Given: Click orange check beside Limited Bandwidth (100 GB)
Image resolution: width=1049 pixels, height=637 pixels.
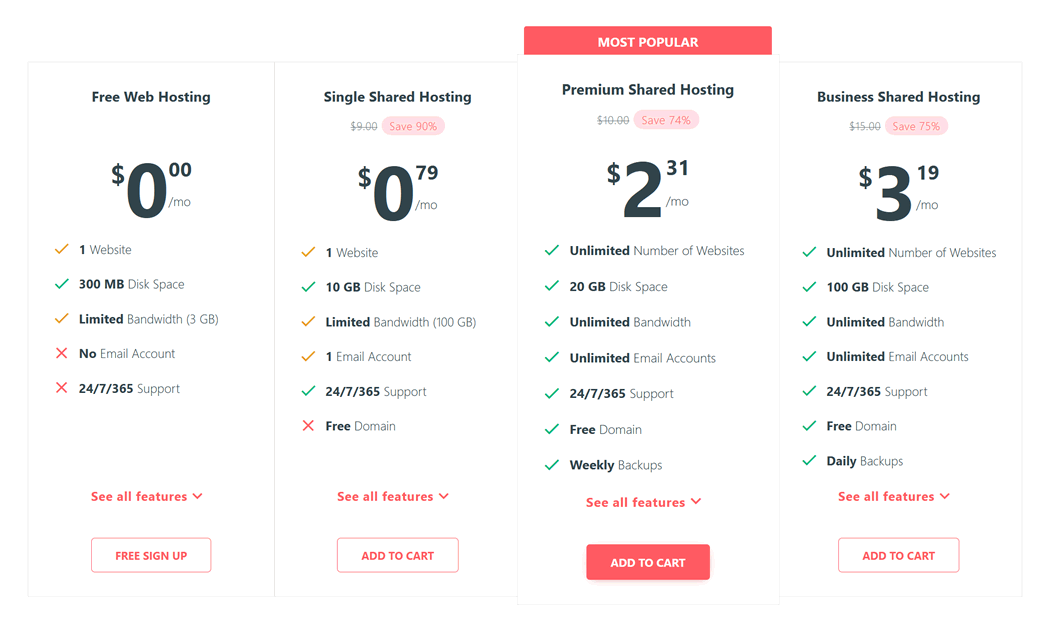Looking at the screenshot, I should (x=308, y=322).
